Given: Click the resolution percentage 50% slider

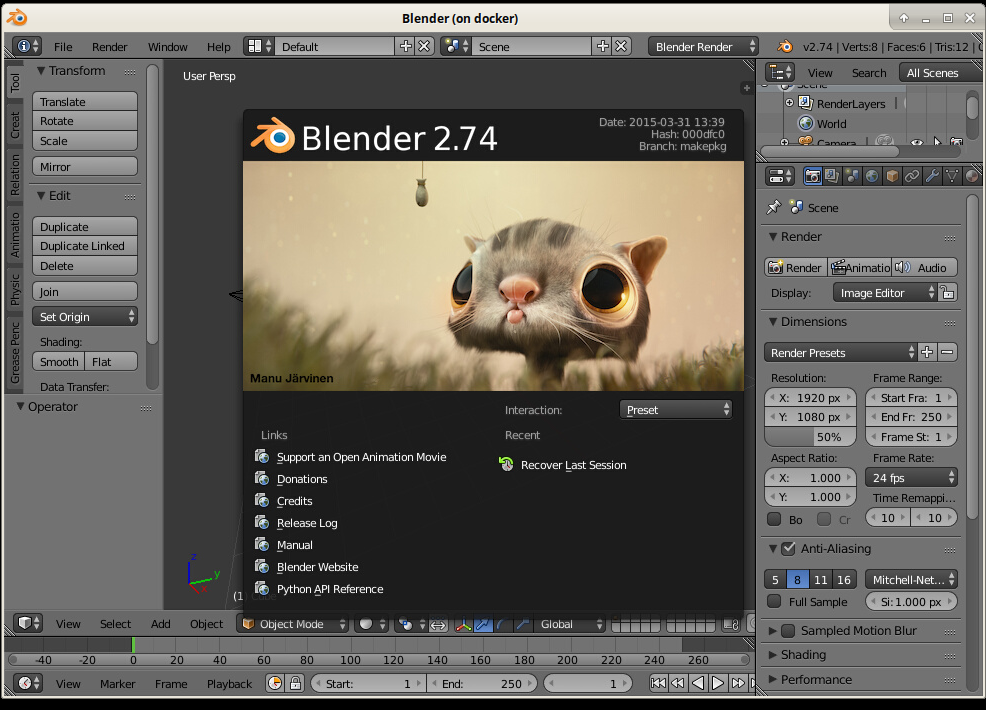Looking at the screenshot, I should click(810, 437).
